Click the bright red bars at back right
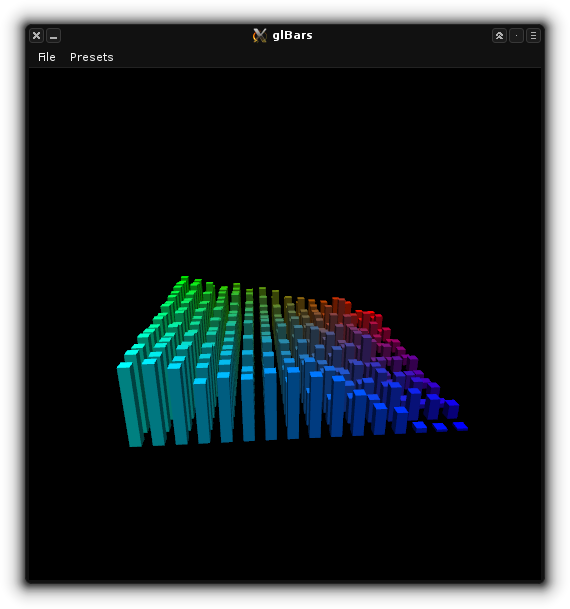Viewport: 570px width, 609px height. [x=369, y=318]
